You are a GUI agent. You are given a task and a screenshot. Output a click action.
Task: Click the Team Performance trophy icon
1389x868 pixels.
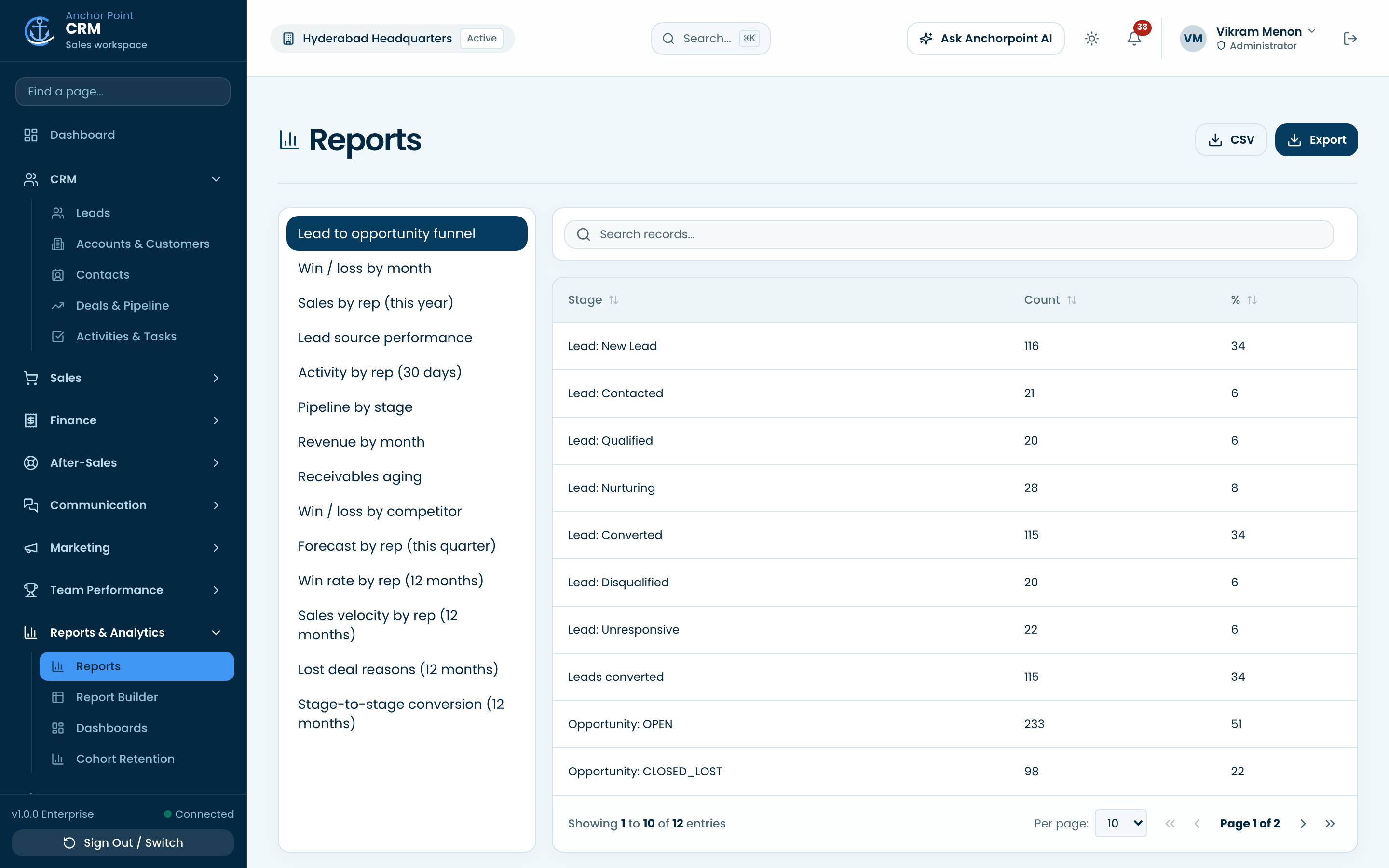31,590
